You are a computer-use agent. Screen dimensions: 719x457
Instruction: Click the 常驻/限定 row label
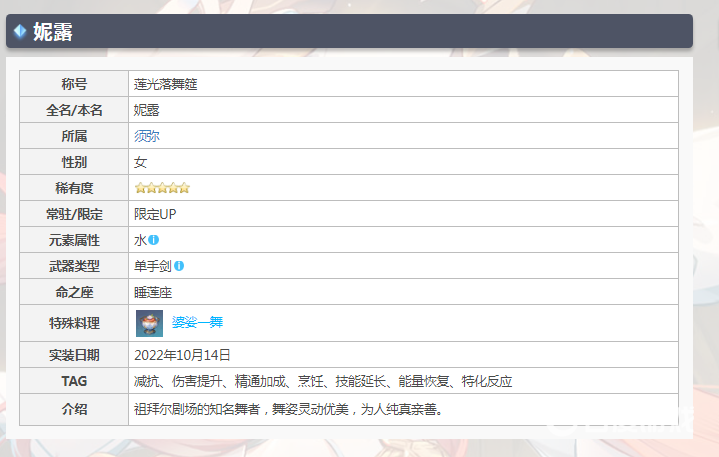(x=74, y=214)
